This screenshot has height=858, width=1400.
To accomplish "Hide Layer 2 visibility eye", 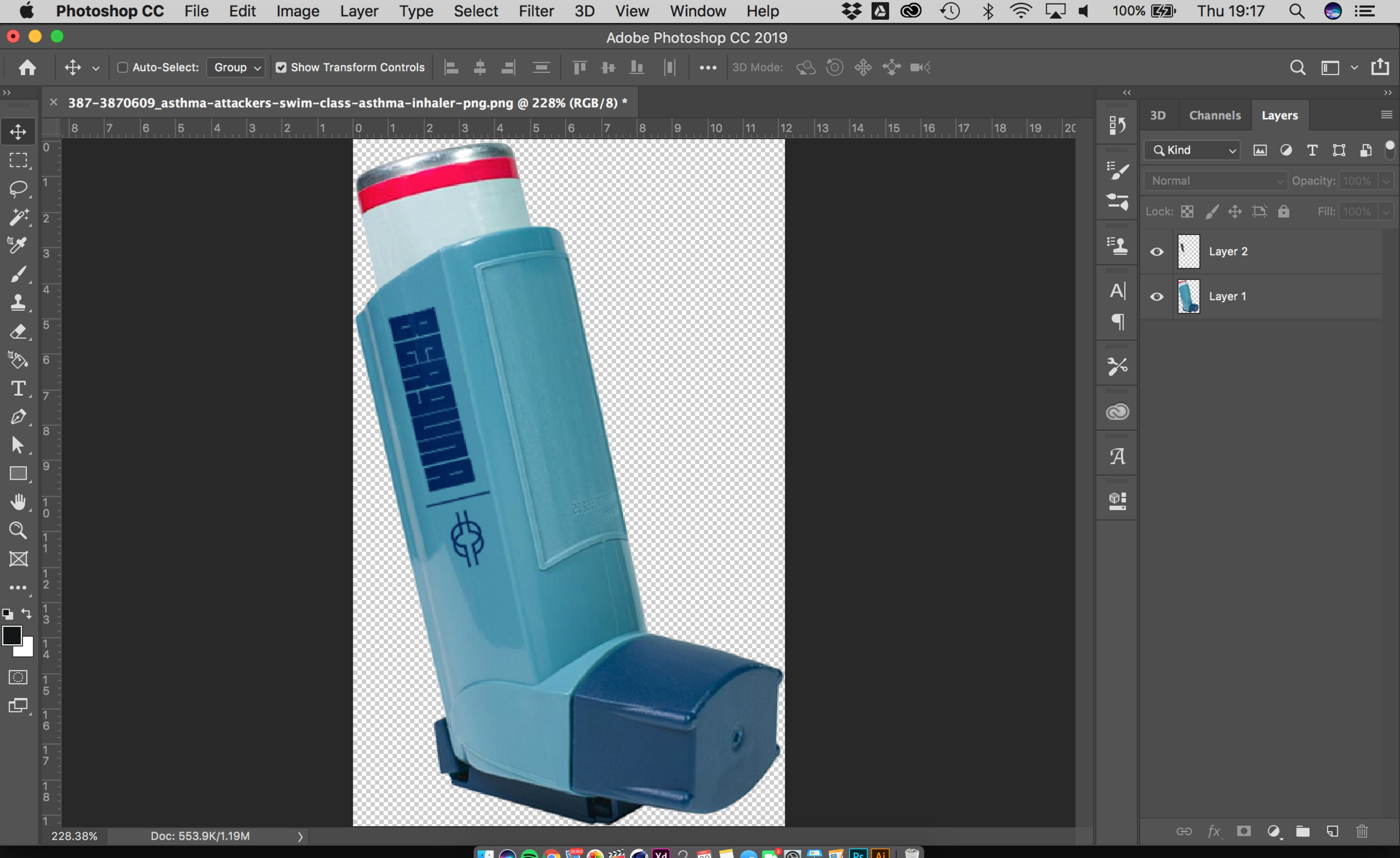I will click(x=1156, y=251).
